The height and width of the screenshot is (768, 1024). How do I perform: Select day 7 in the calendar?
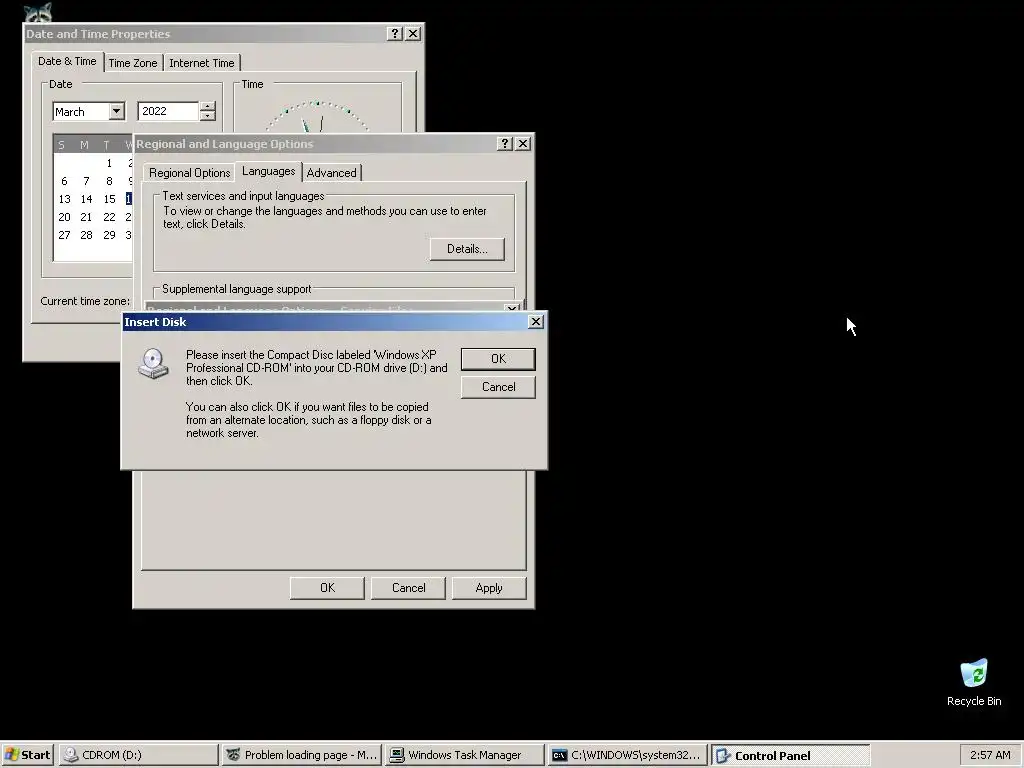pos(86,181)
